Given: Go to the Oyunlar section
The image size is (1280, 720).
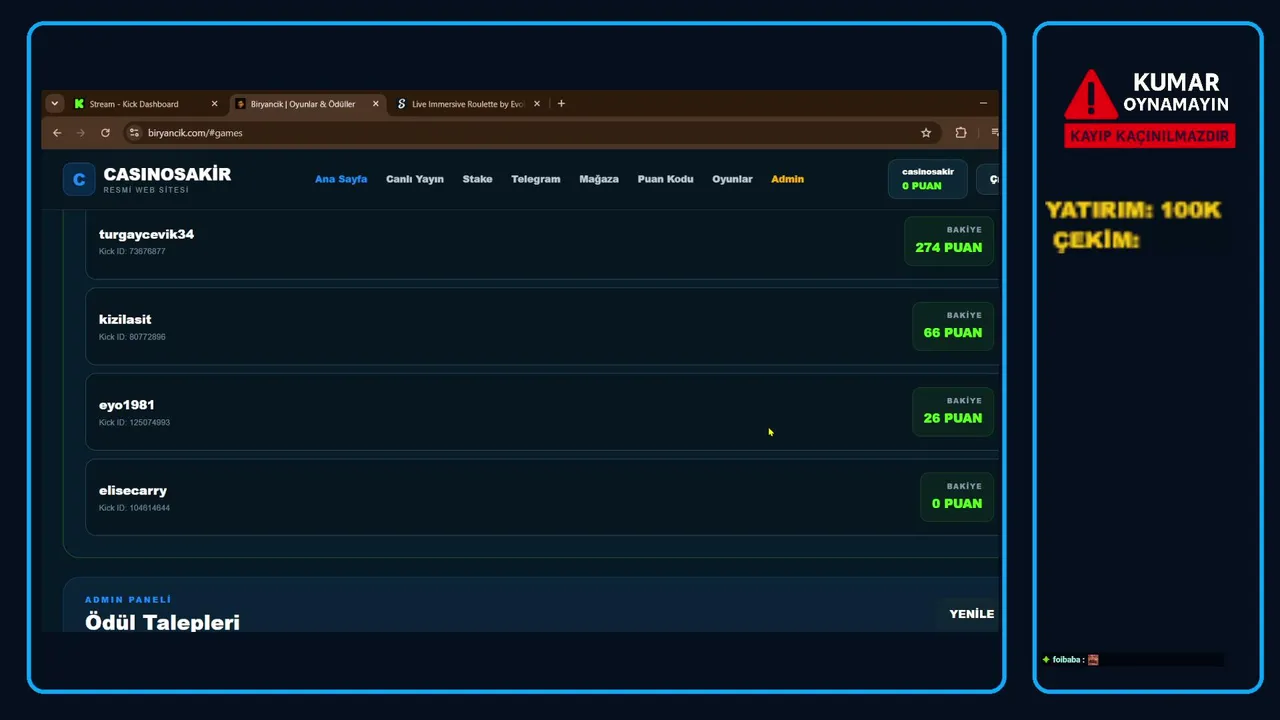Looking at the screenshot, I should click(x=732, y=179).
